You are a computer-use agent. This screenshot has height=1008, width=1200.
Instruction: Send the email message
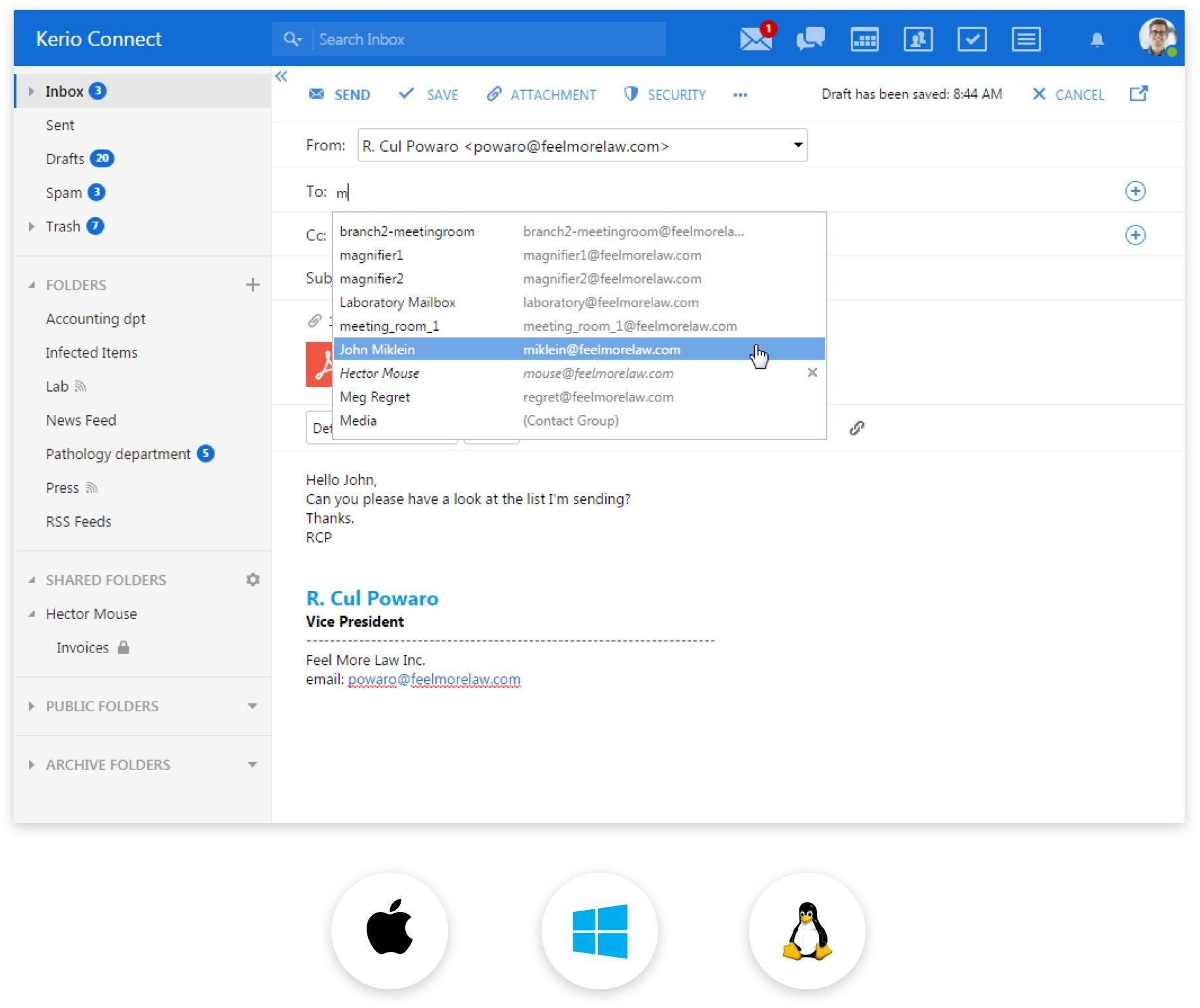[339, 95]
